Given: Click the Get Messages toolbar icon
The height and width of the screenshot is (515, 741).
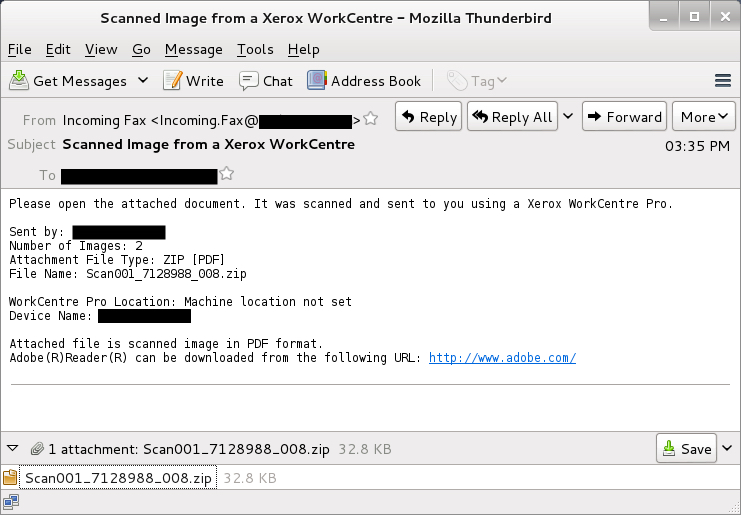Looking at the screenshot, I should pyautogui.click(x=19, y=80).
